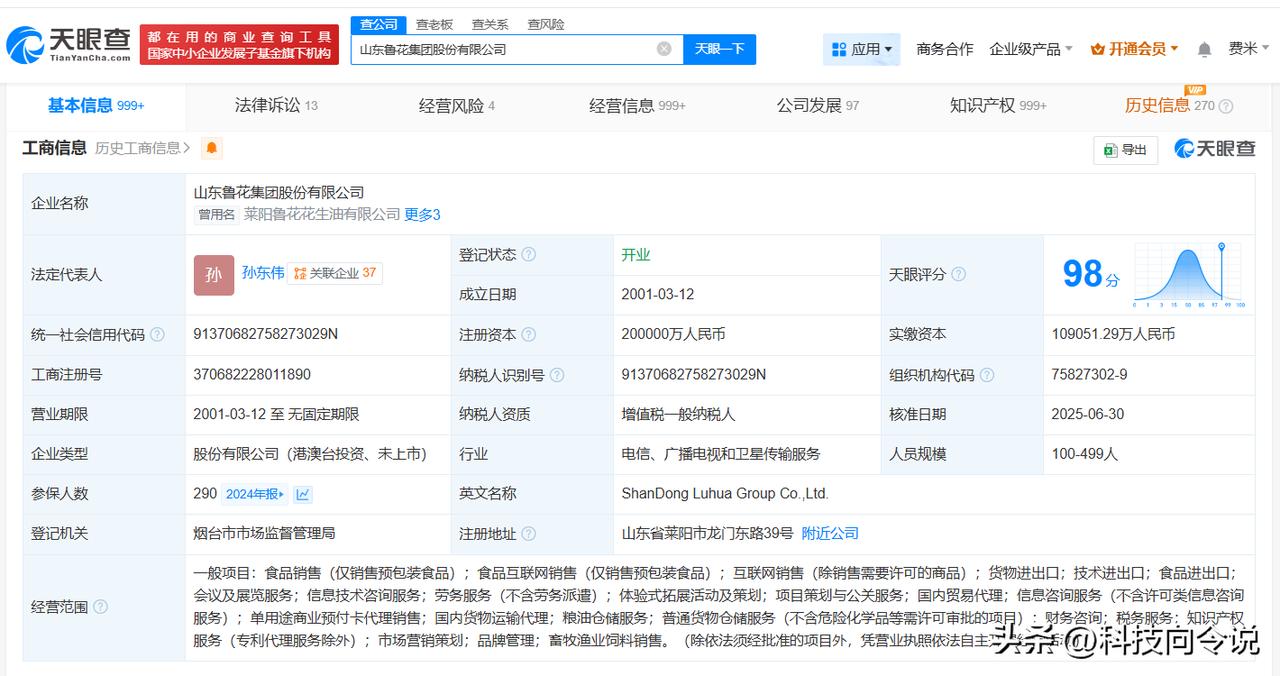Viewport: 1280px width, 676px height.
Task: Click the 天眼一下 search button
Action: tap(719, 49)
